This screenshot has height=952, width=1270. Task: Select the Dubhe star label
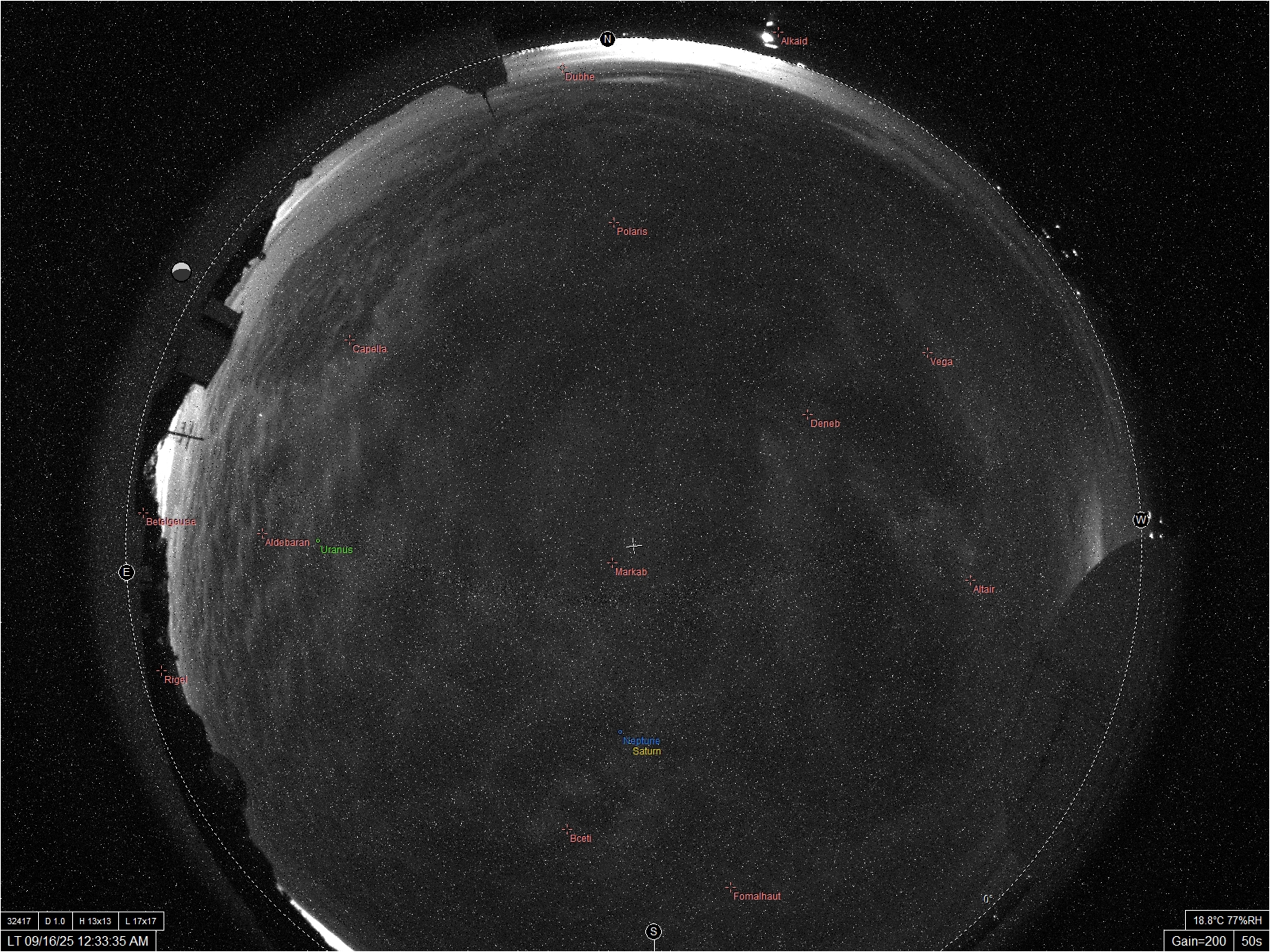click(x=579, y=77)
